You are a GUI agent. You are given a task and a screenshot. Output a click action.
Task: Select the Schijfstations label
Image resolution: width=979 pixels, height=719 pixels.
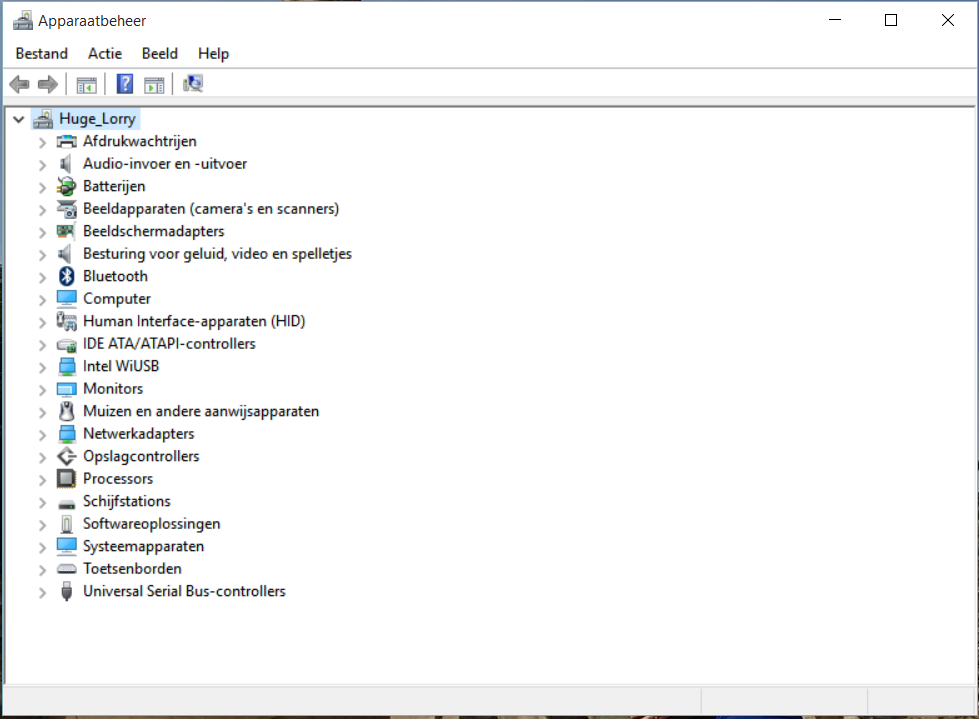[x=127, y=501]
